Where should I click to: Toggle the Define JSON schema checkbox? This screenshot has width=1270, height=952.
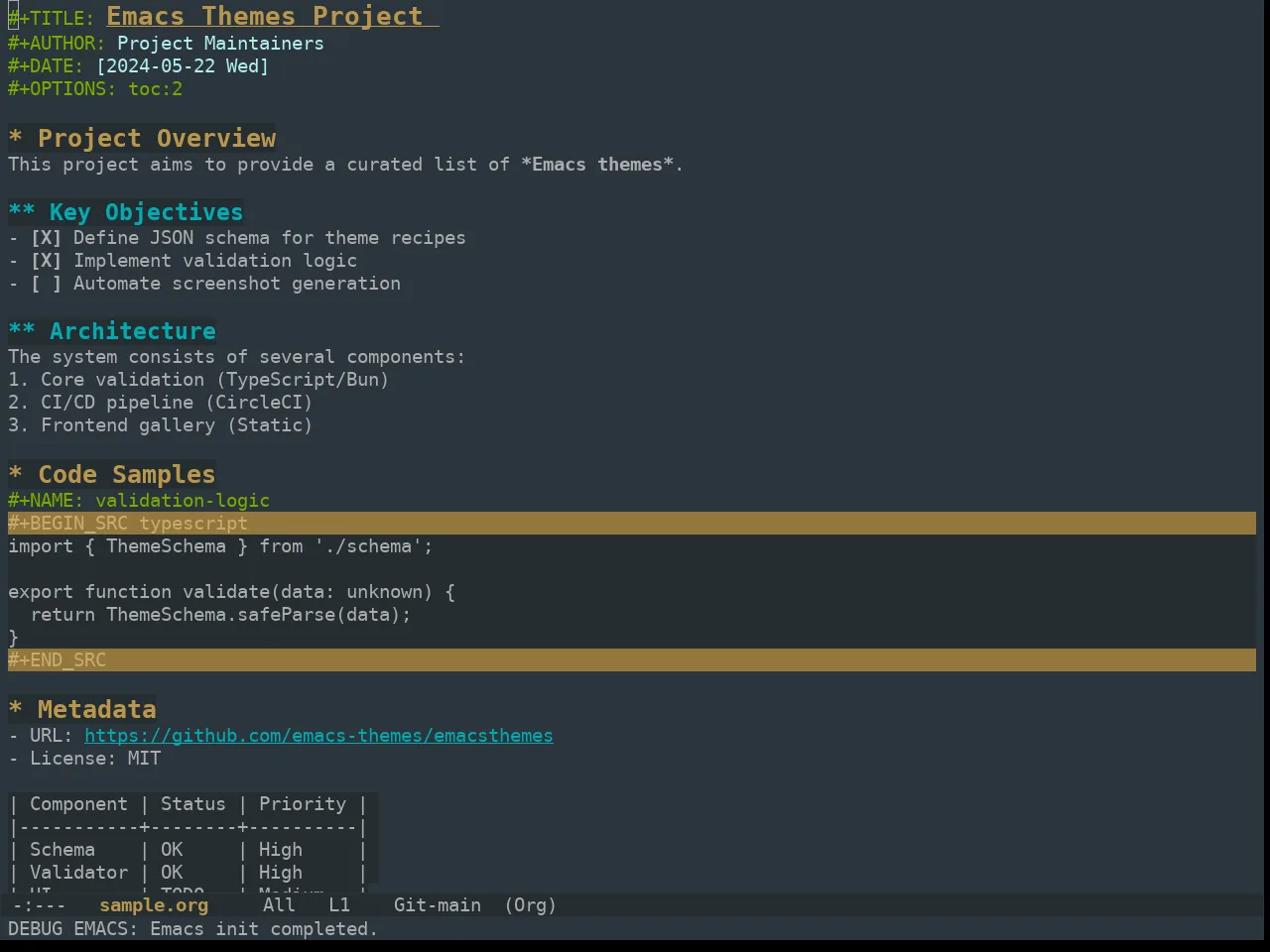pos(46,238)
